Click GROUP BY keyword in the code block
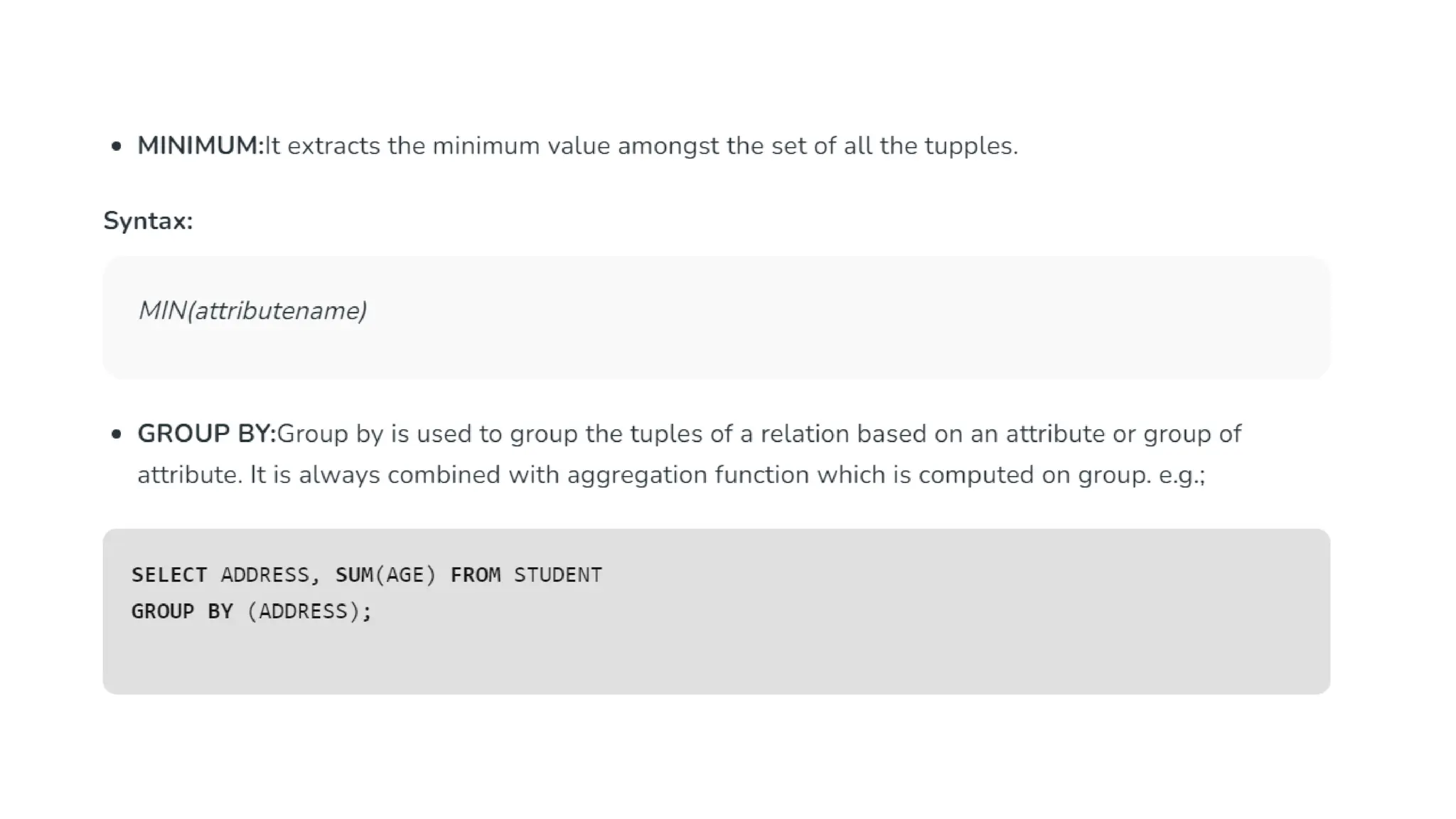The image size is (1456, 819). click(x=182, y=611)
